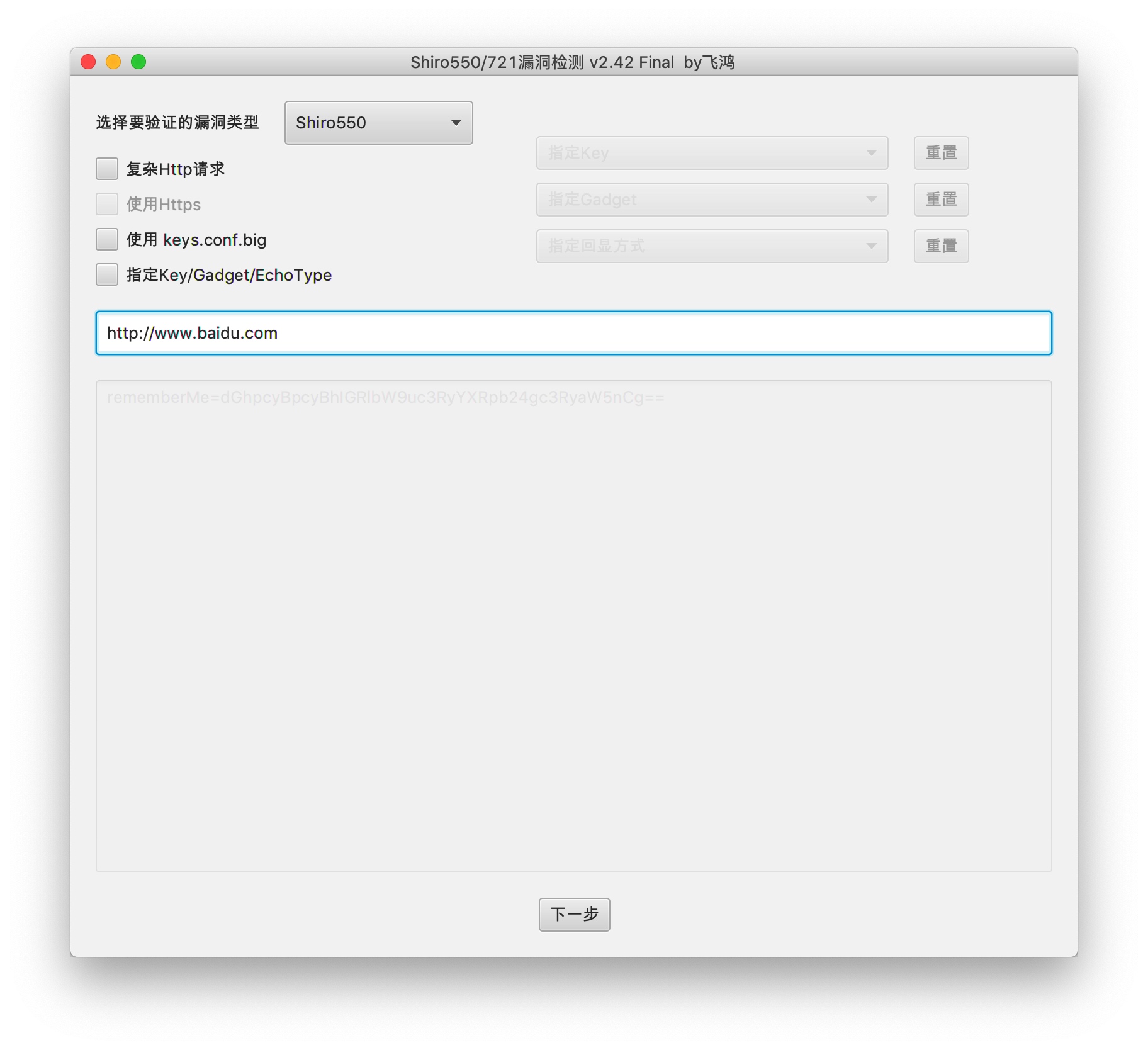
Task: Enable the 复杂Http请求 checkbox
Action: [x=107, y=169]
